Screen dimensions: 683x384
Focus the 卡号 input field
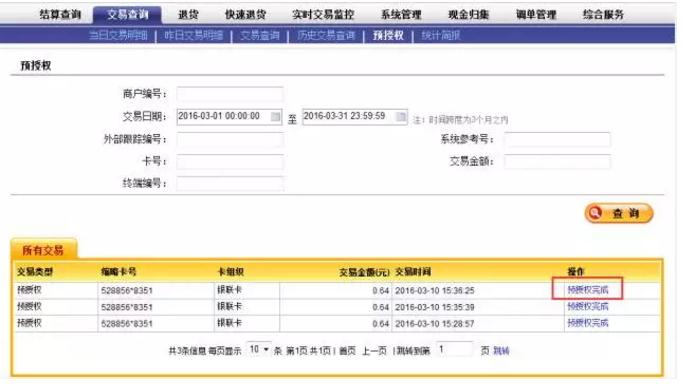(x=230, y=162)
